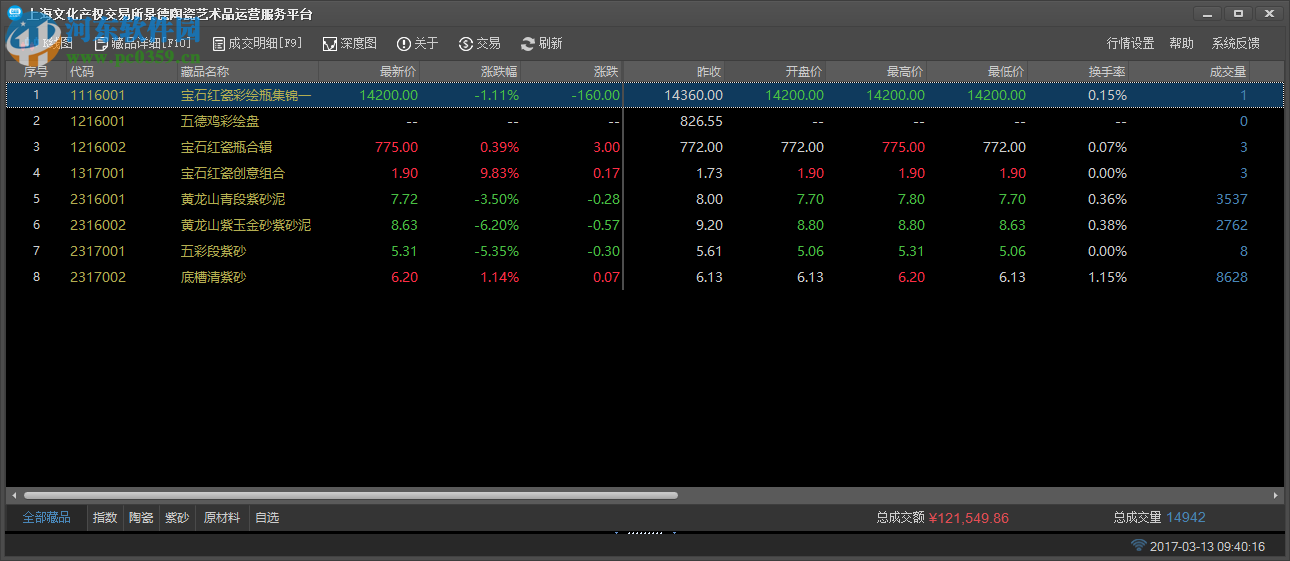Click the 刷新 refresh button
Viewport: 1290px width, 561px height.
tap(541, 44)
